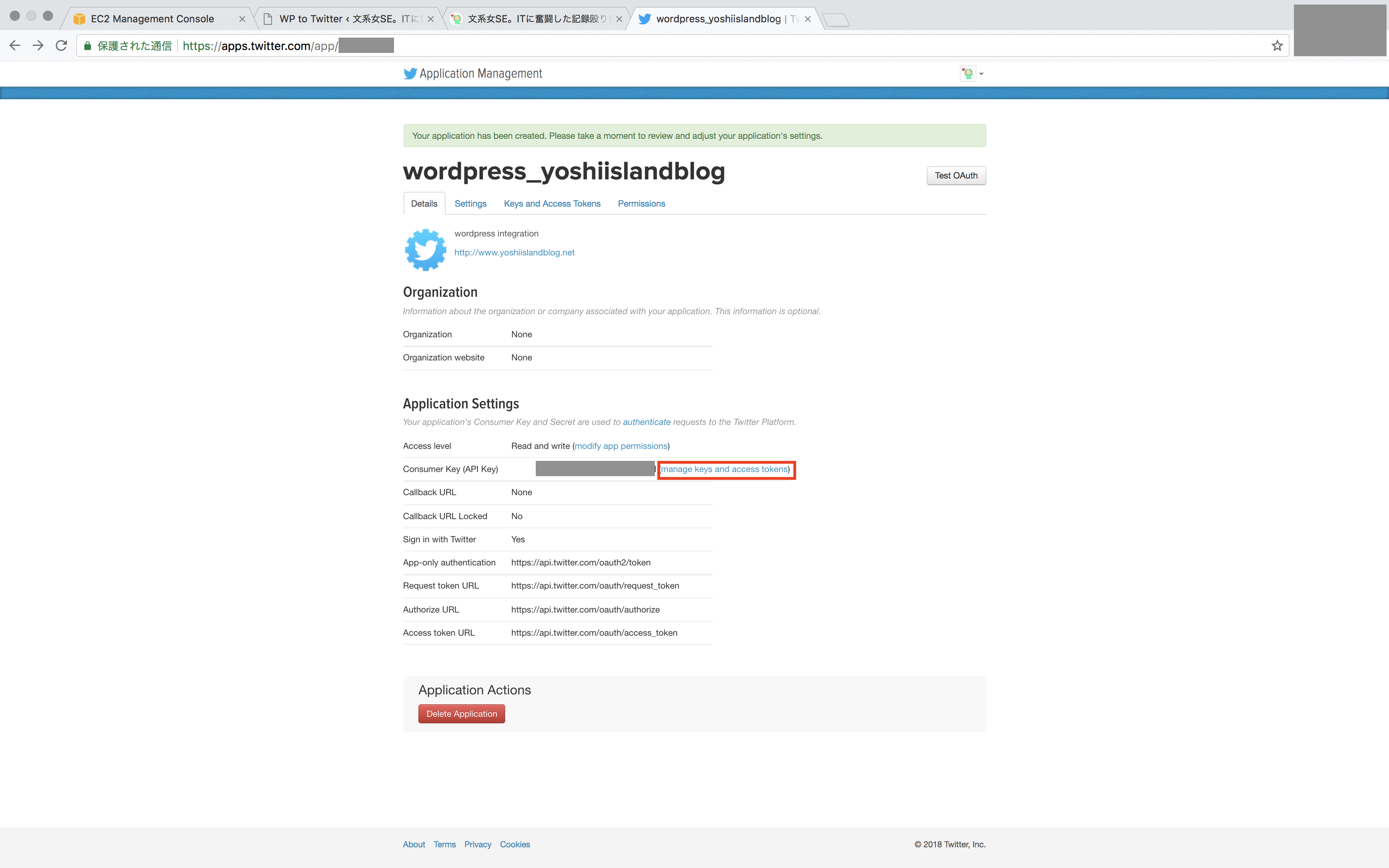
Task: Click the oauth2/token URL text
Action: [x=581, y=563]
